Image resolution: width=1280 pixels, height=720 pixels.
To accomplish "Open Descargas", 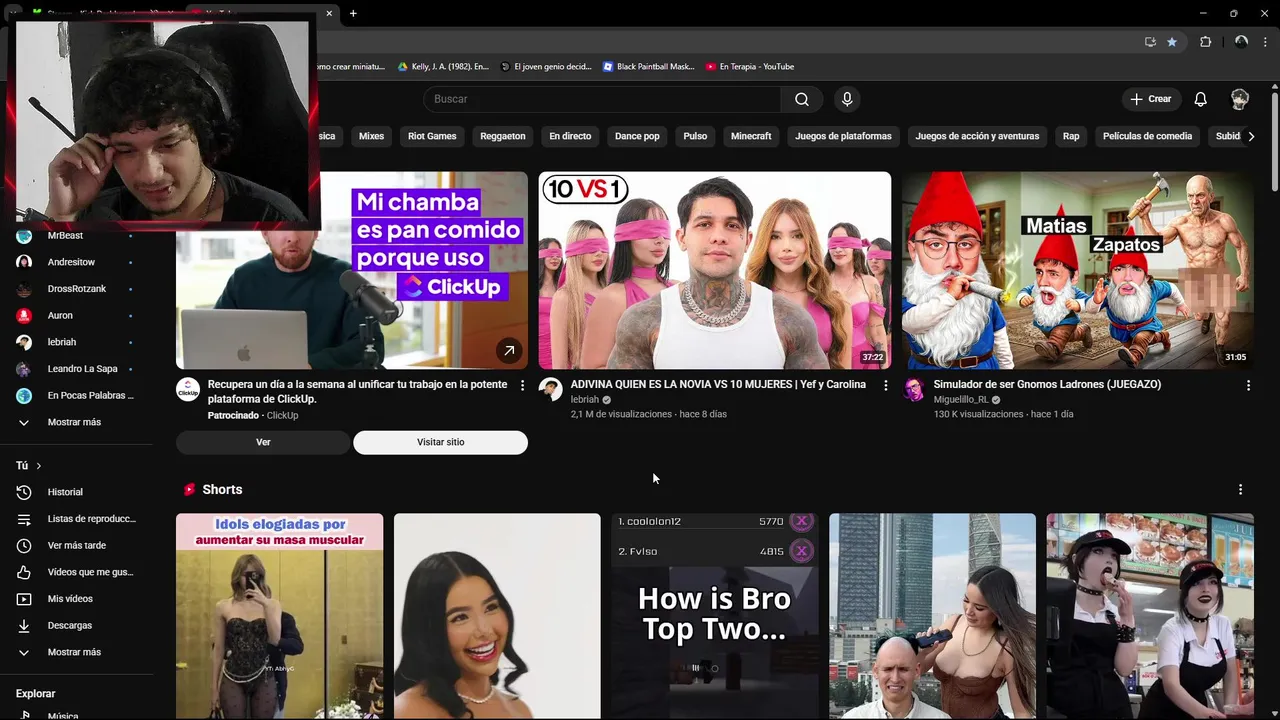I will (x=76, y=625).
